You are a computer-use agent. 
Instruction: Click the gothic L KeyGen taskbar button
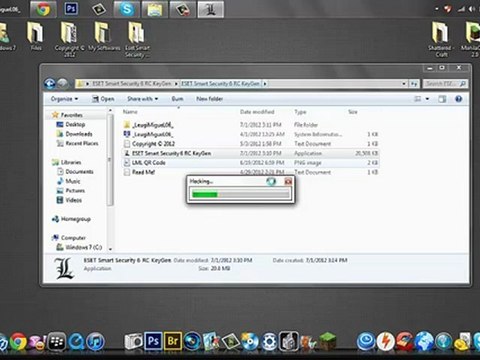[211, 9]
